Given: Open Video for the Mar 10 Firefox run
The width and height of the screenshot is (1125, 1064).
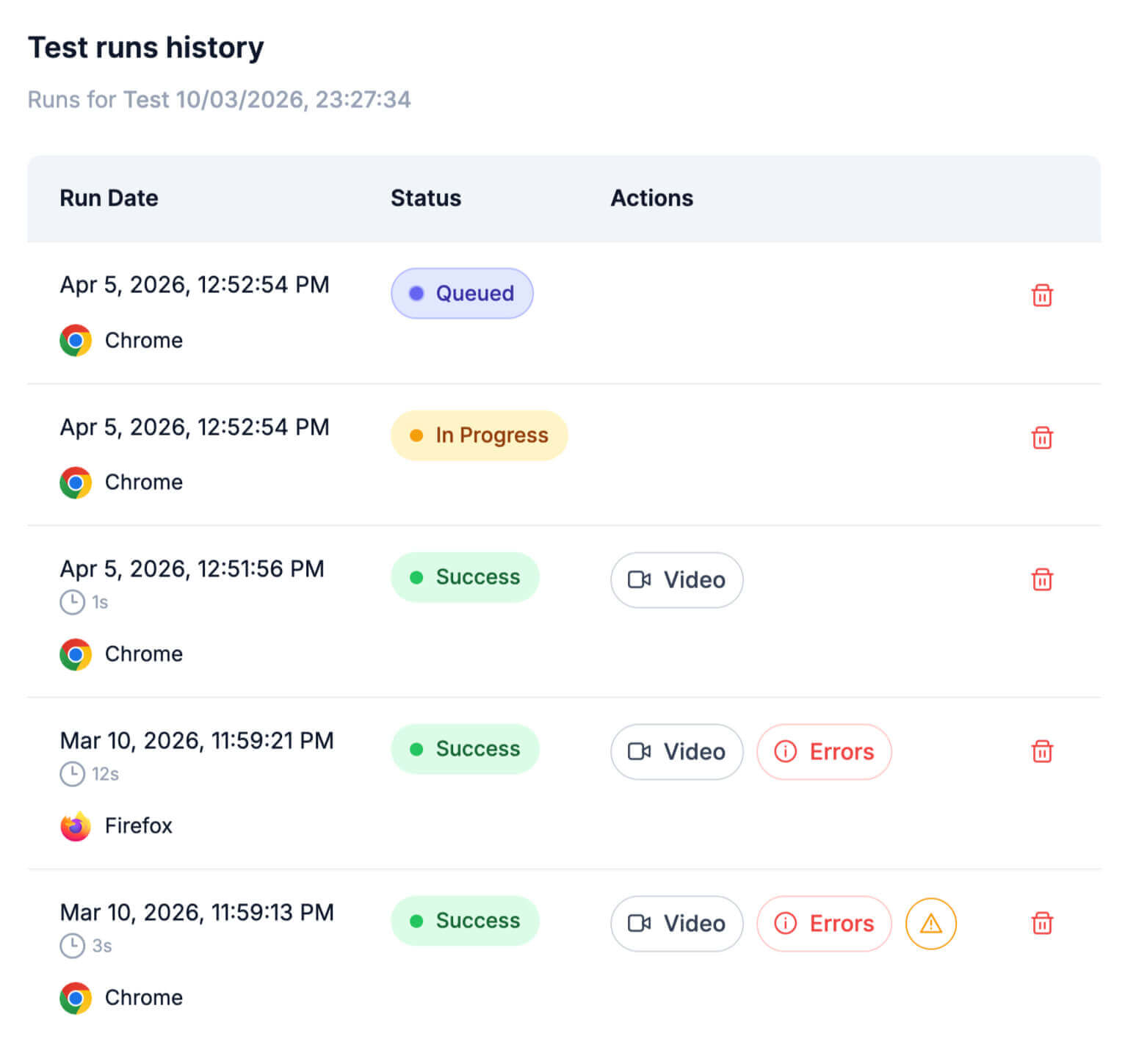Looking at the screenshot, I should click(x=676, y=752).
